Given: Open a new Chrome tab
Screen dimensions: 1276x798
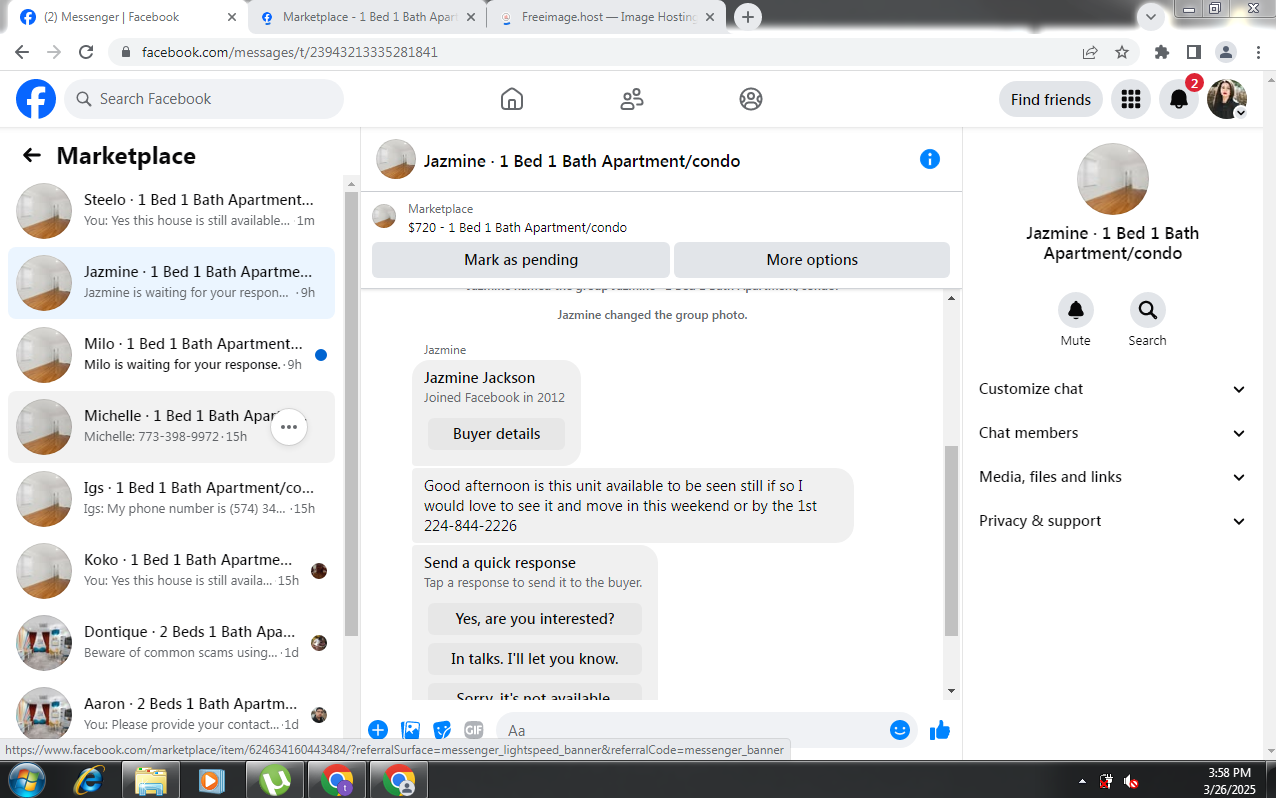Looking at the screenshot, I should (748, 17).
